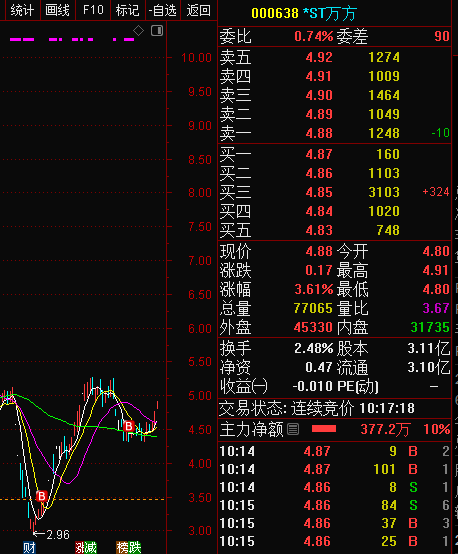The image size is (458, 554).
Task: Click 买三 volume 3103
Action: click(x=384, y=193)
